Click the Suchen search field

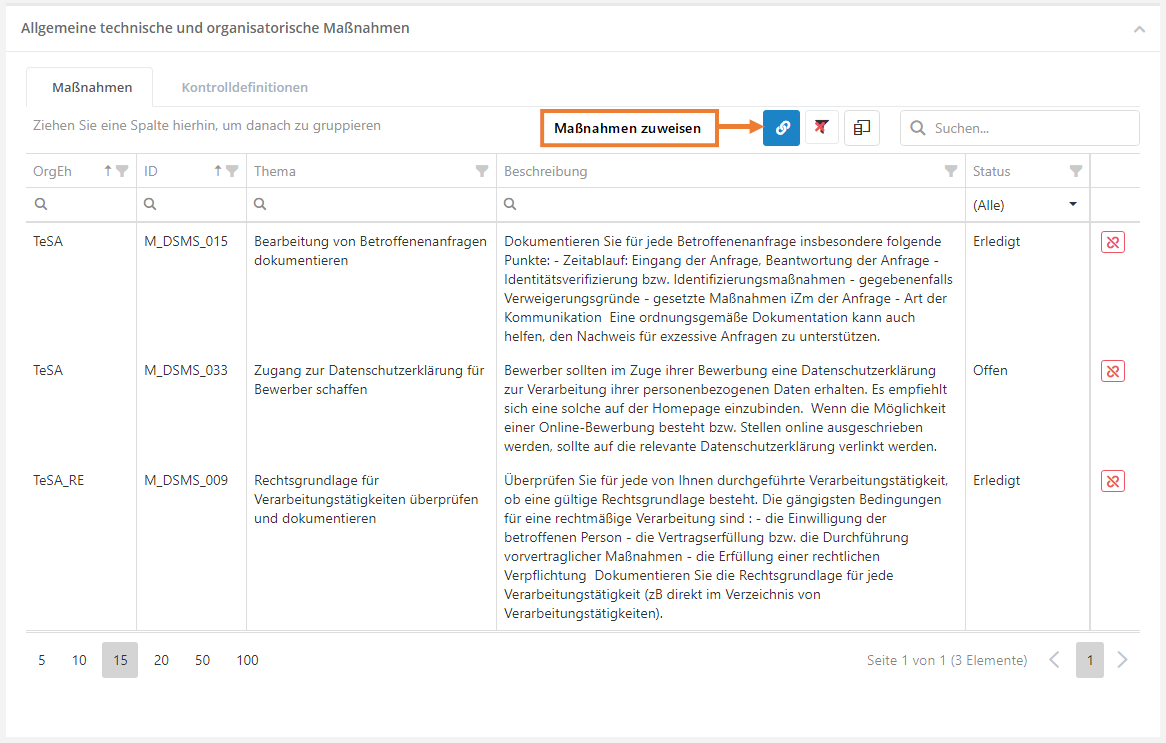point(1030,128)
